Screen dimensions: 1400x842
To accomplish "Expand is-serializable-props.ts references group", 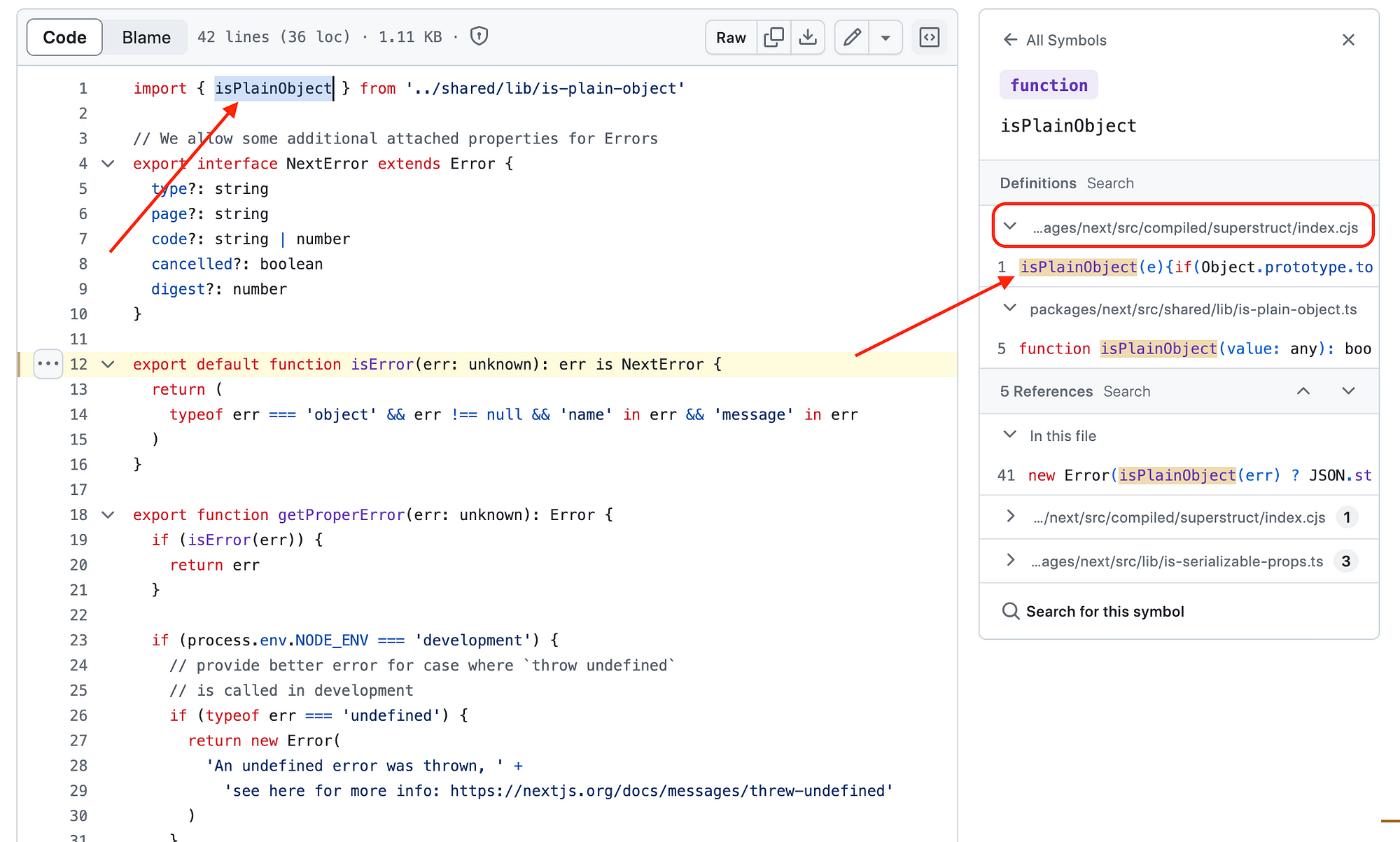I will point(1009,561).
